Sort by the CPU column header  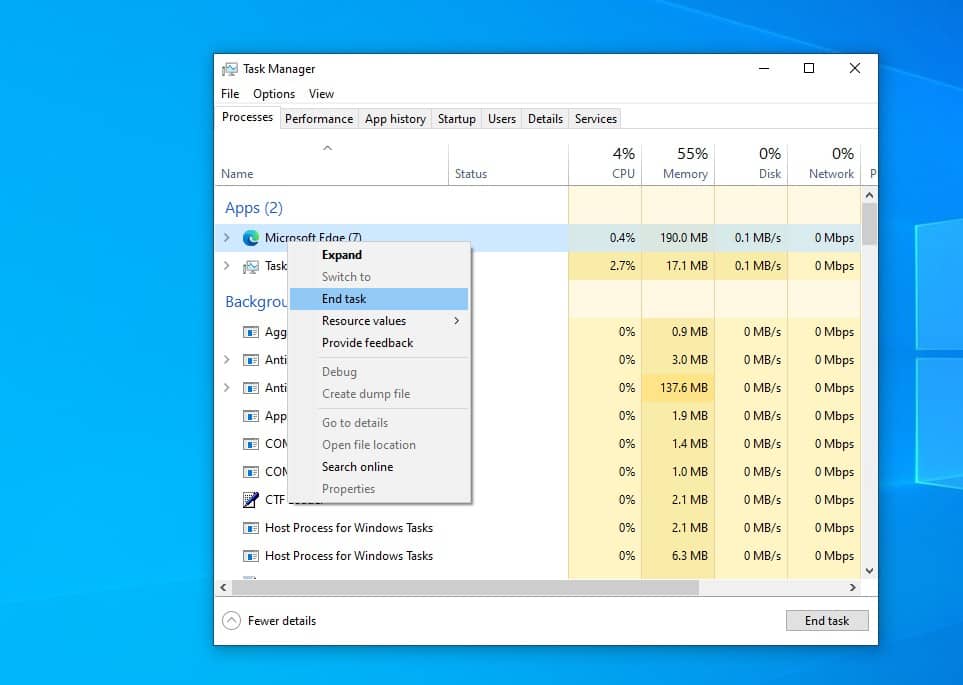point(606,163)
